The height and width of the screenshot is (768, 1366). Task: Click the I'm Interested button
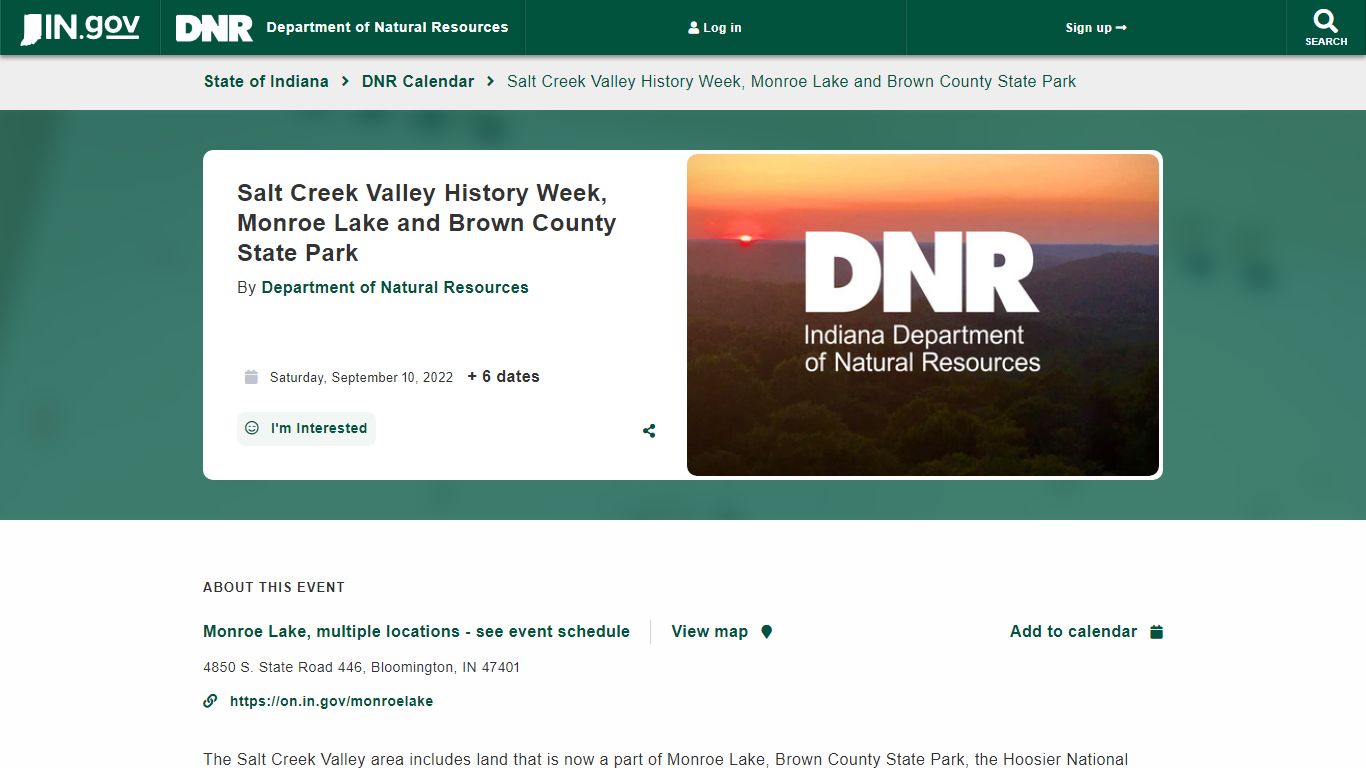[x=306, y=428]
